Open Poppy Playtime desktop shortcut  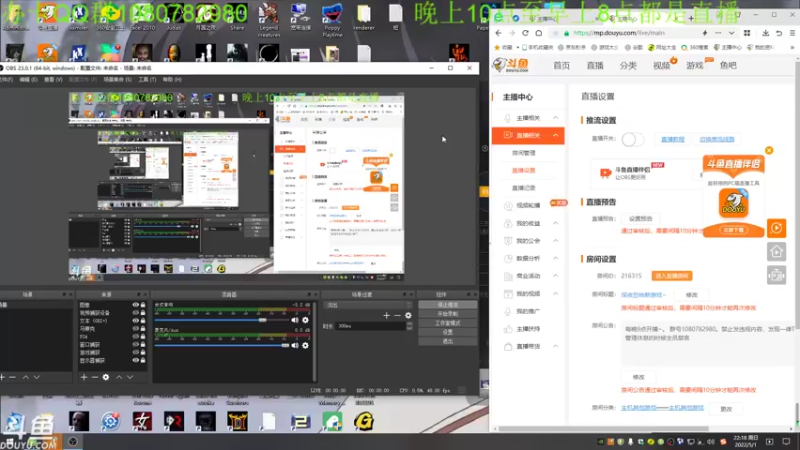332,19
